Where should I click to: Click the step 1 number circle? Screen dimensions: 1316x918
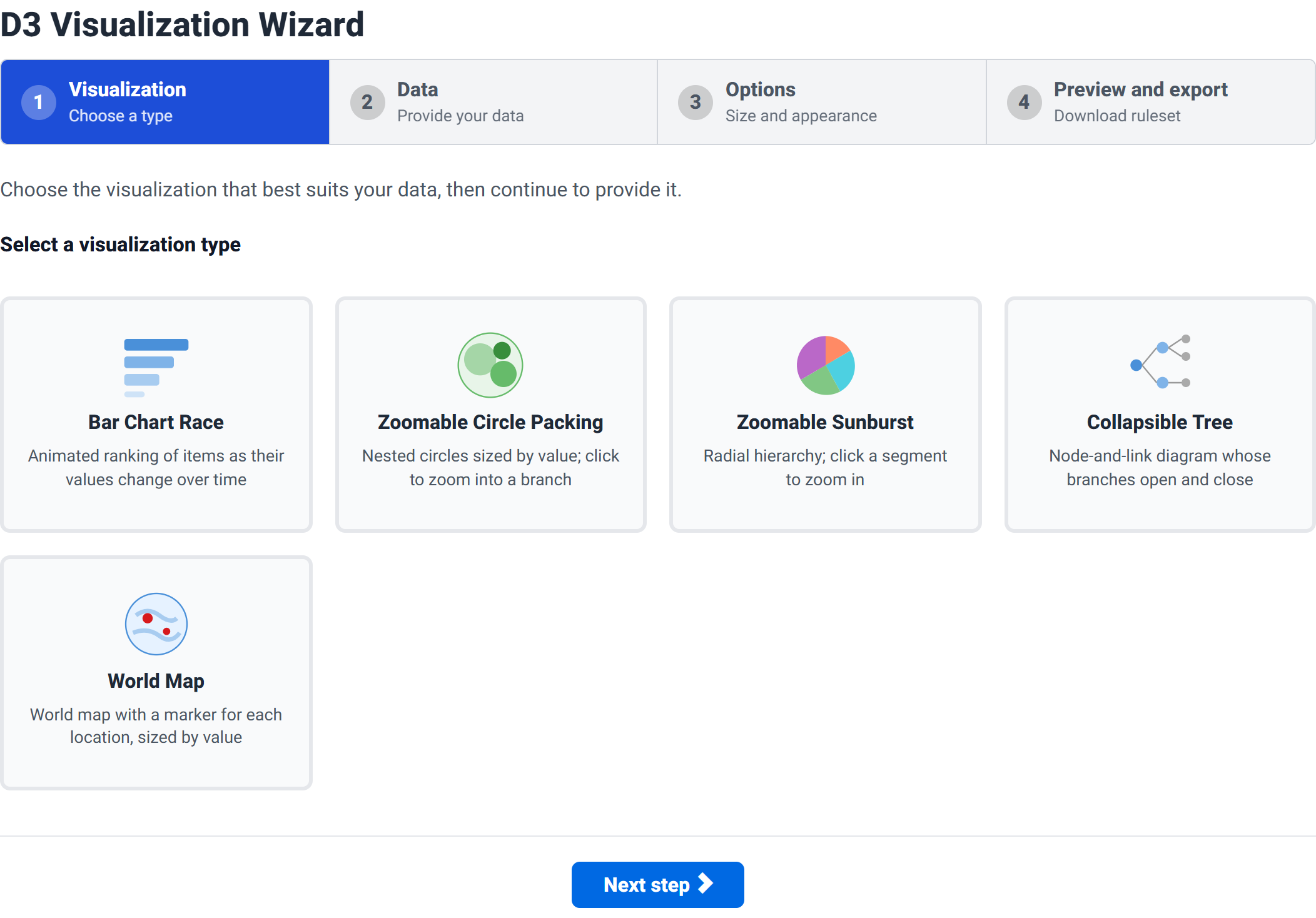(x=39, y=102)
